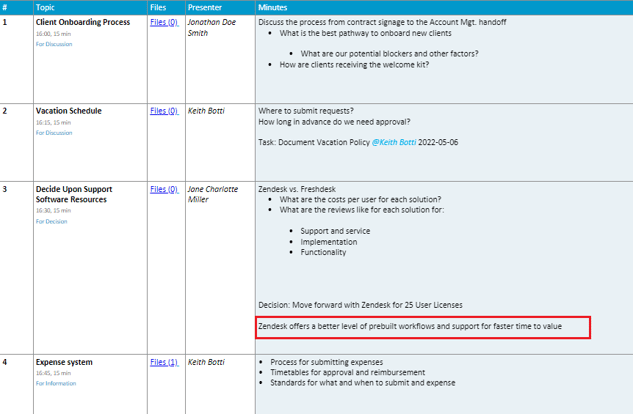The height and width of the screenshot is (414, 633).
Task: Click 'Decision: Move forward with Zendesk' line
Action: 361,305
